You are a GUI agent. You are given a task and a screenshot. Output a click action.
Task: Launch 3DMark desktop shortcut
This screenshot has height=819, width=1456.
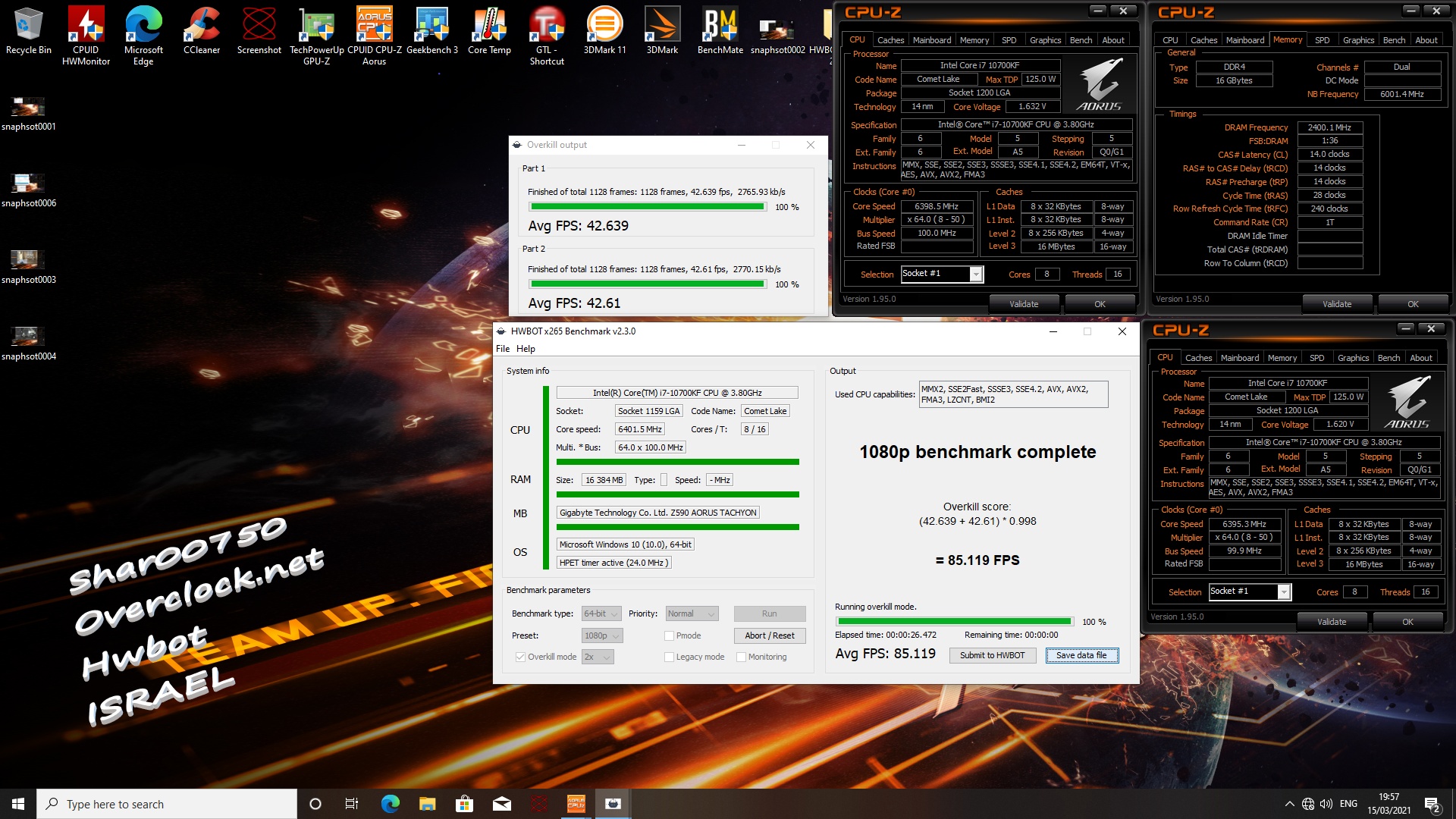point(662,32)
